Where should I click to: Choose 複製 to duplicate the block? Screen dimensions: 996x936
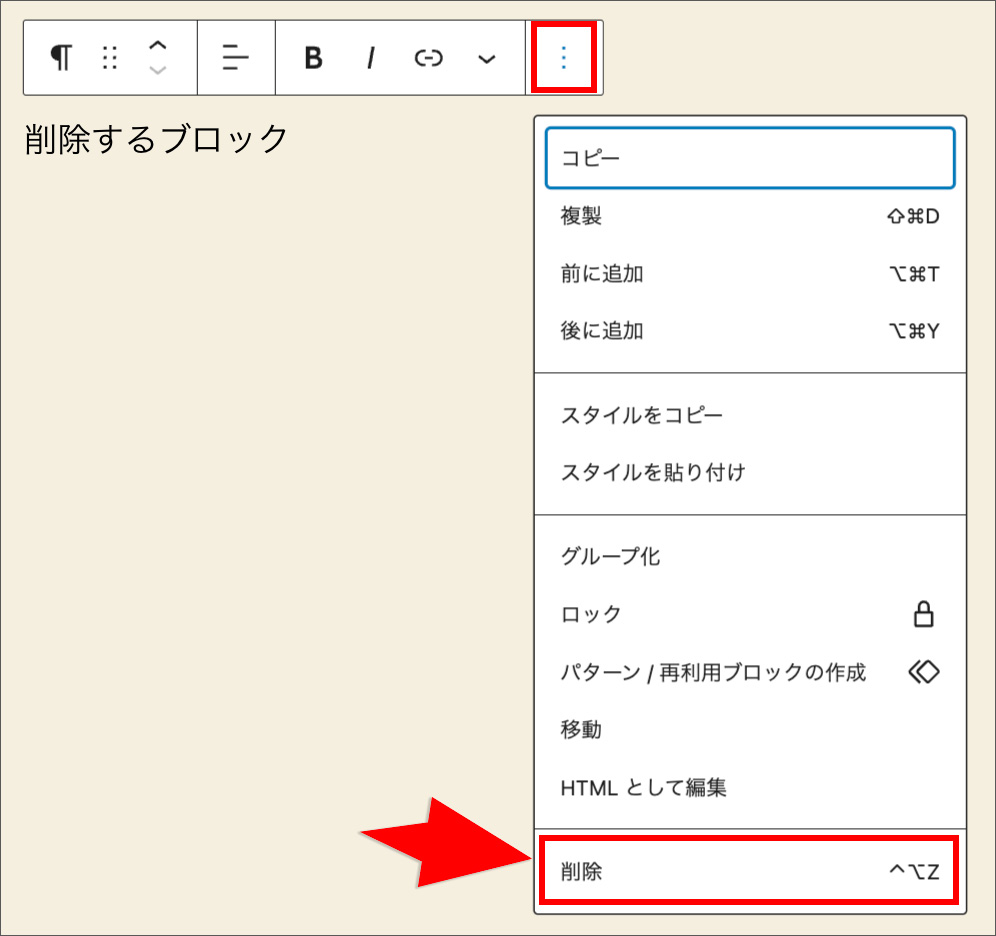coord(750,216)
